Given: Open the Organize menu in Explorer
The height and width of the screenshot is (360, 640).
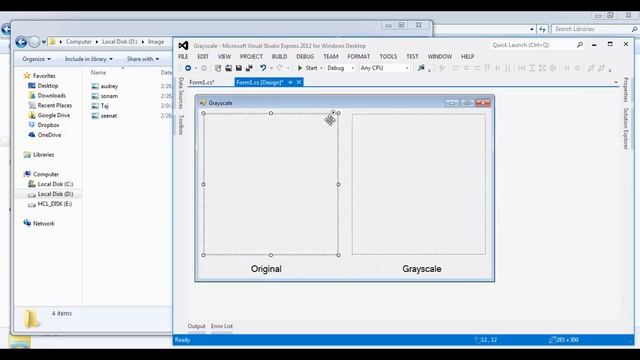Looking at the screenshot, I should pos(36,59).
